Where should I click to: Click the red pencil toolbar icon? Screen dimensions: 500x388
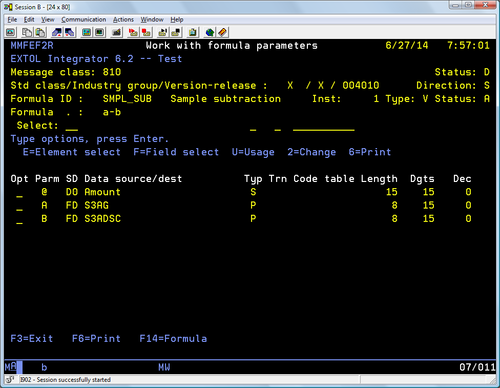[x=222, y=32]
